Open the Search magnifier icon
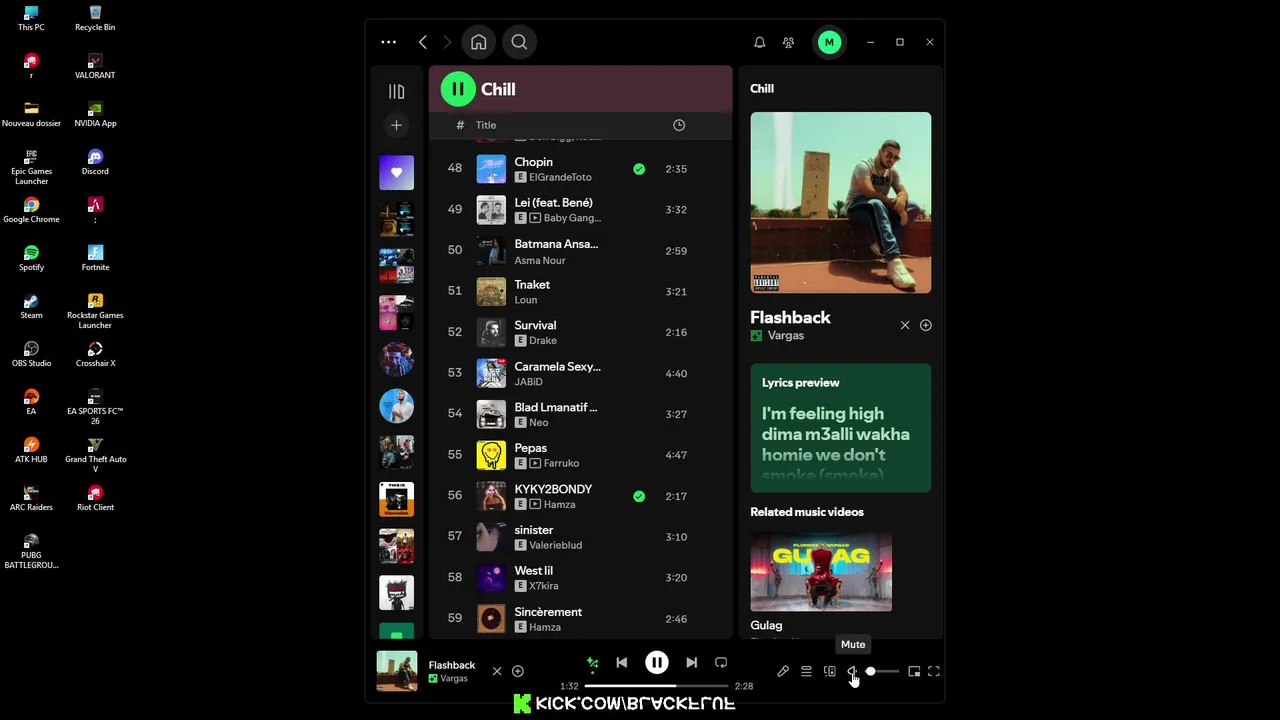This screenshot has width=1280, height=720. (519, 42)
